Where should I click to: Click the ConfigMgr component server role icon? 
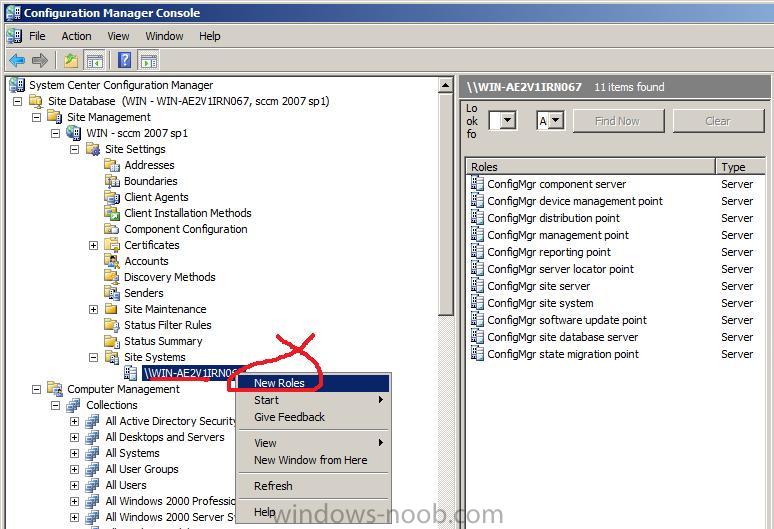tap(477, 184)
